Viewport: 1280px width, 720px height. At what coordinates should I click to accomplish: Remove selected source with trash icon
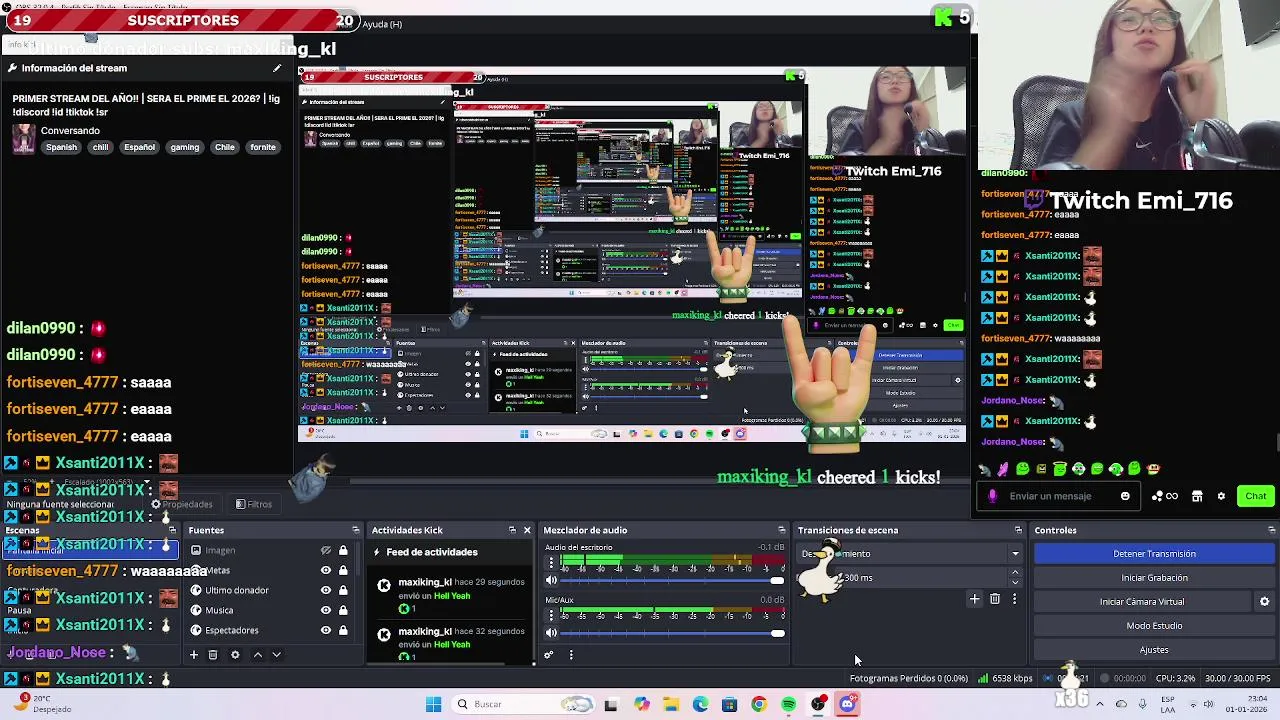coord(213,655)
